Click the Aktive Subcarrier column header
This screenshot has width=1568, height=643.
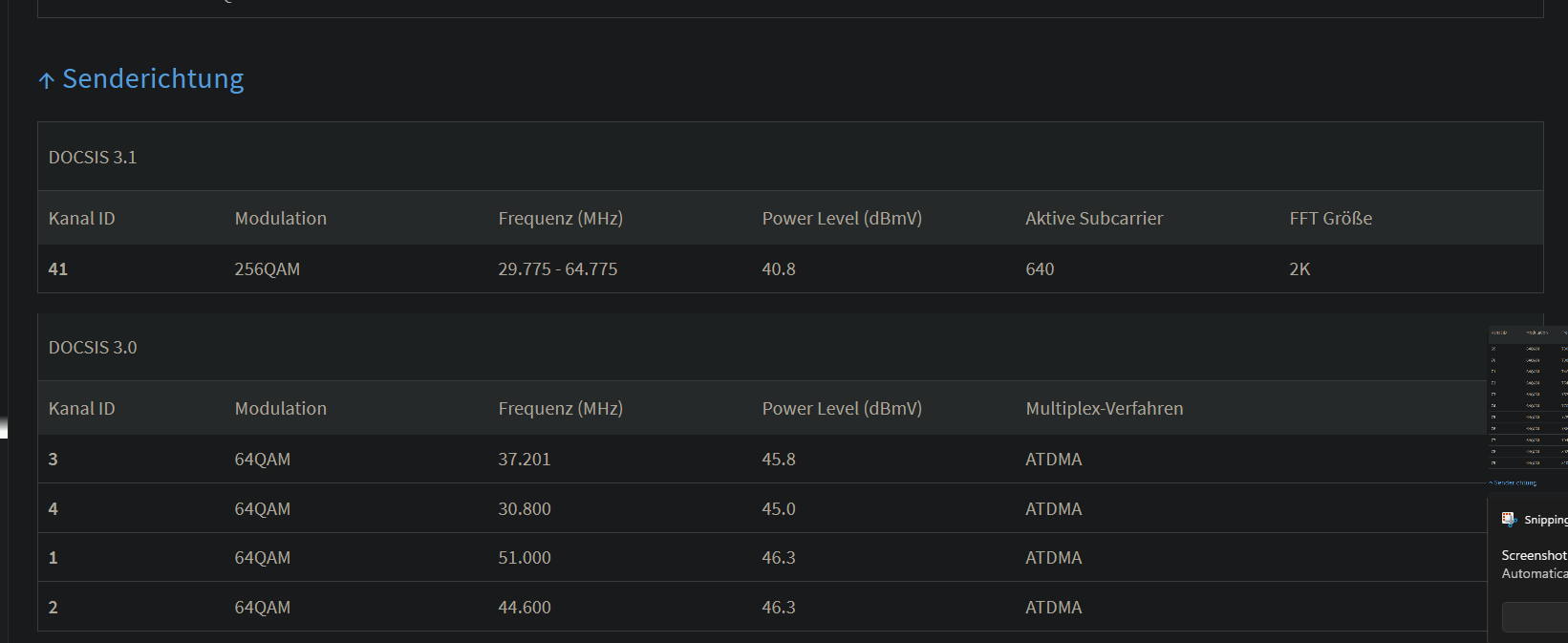(1094, 219)
